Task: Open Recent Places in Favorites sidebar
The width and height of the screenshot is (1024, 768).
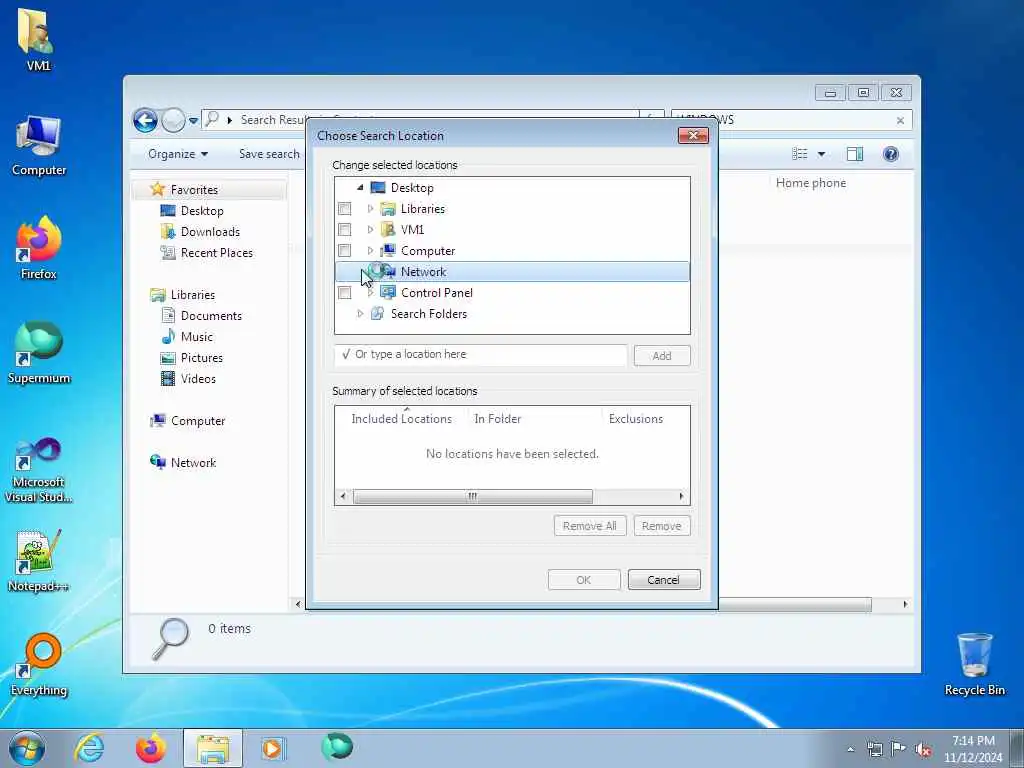Action: (216, 253)
